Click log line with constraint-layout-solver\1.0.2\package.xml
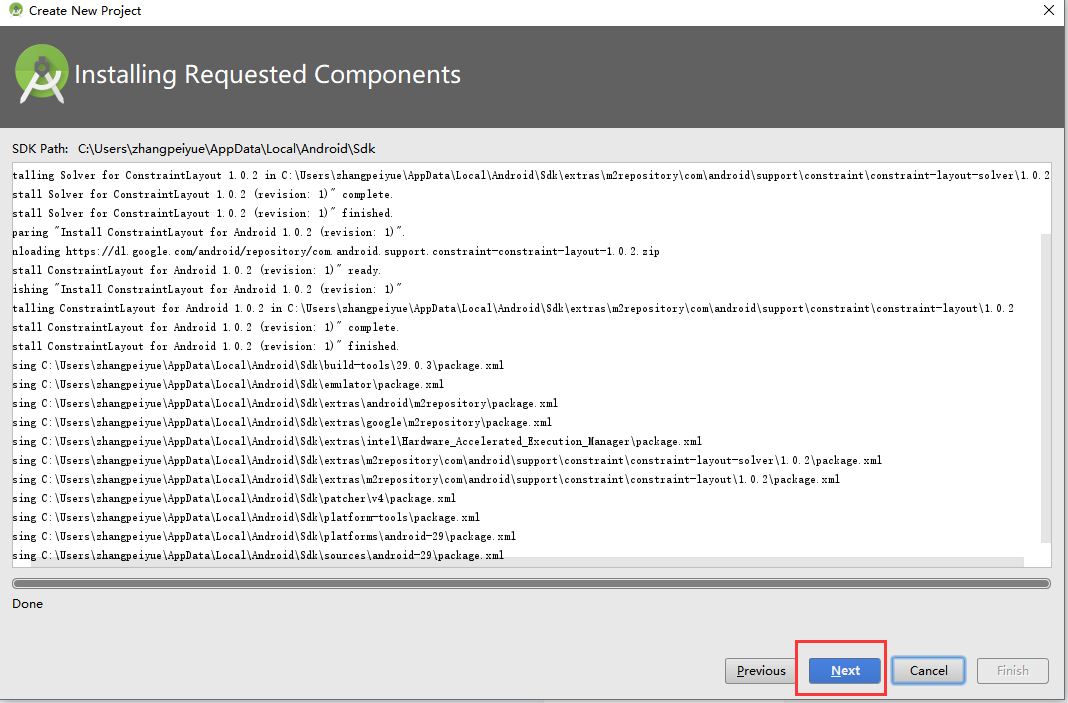 coord(447,460)
